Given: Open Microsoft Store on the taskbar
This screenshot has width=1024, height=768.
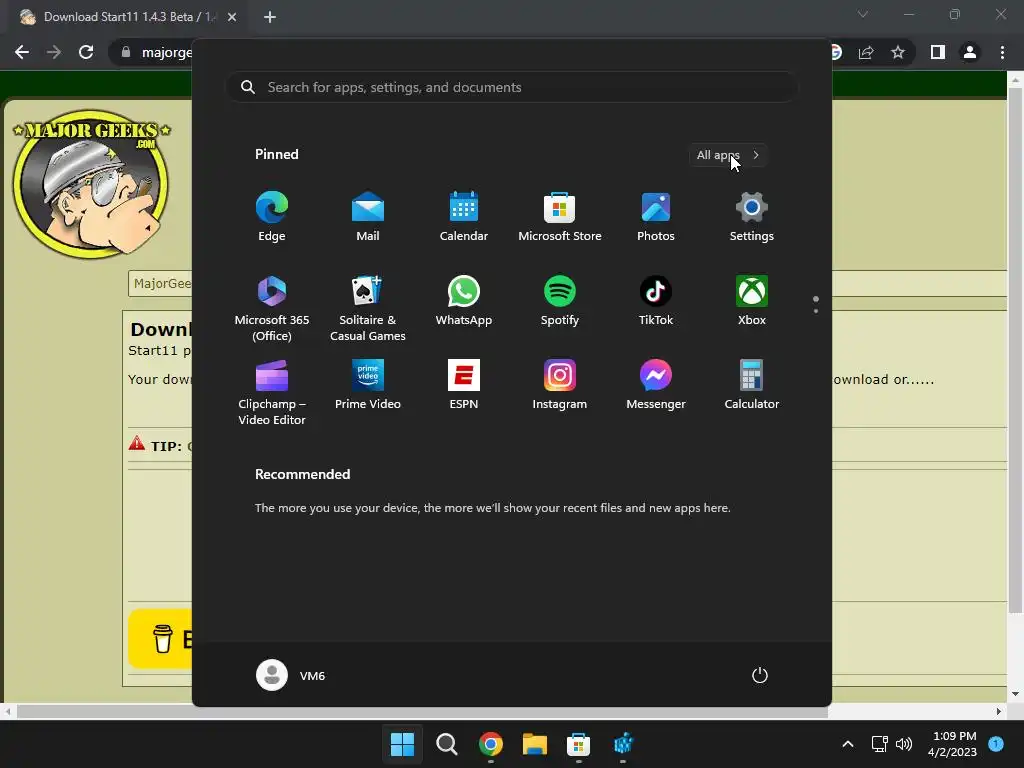Looking at the screenshot, I should pos(579,744).
